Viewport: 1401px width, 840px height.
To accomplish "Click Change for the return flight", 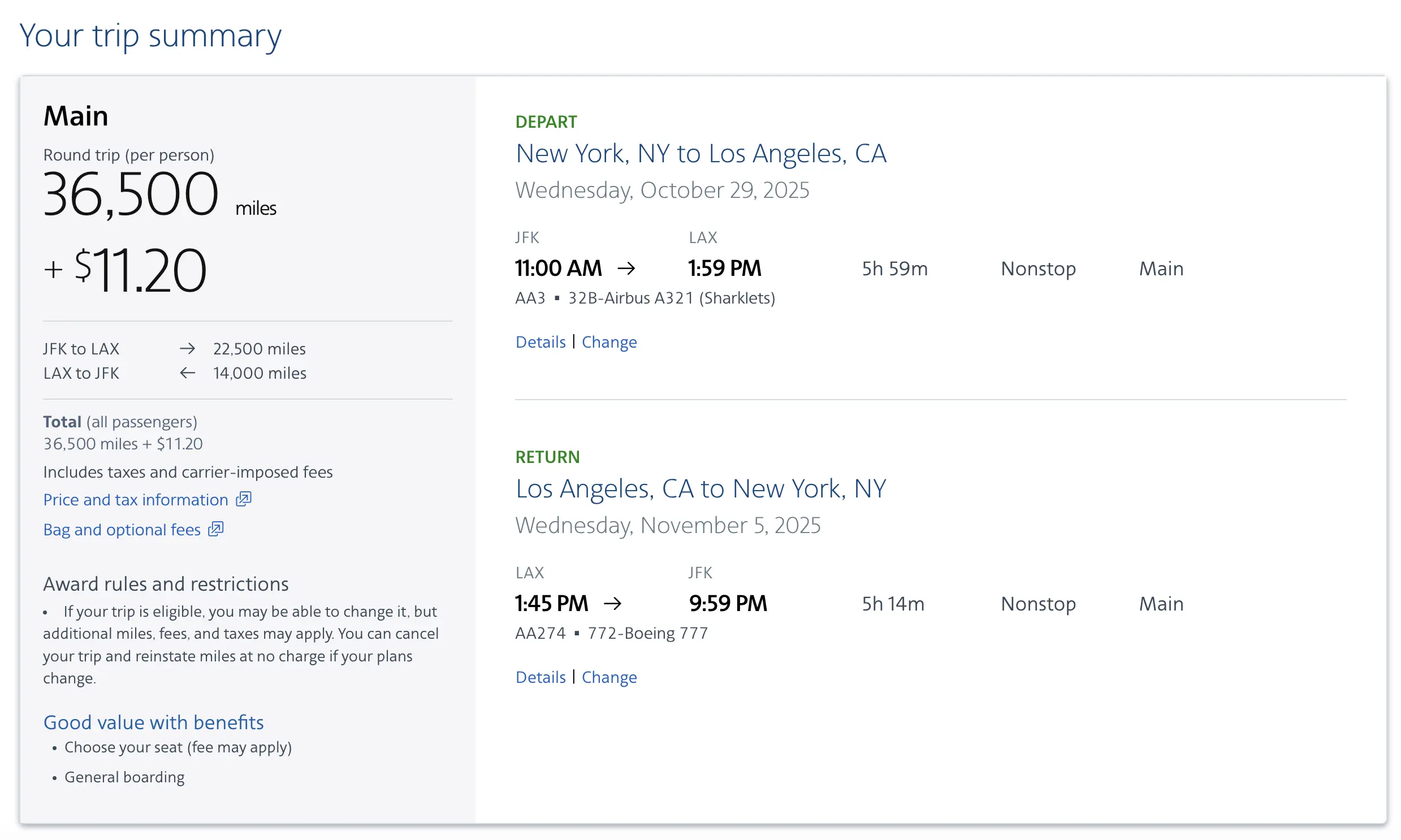I will coord(609,677).
